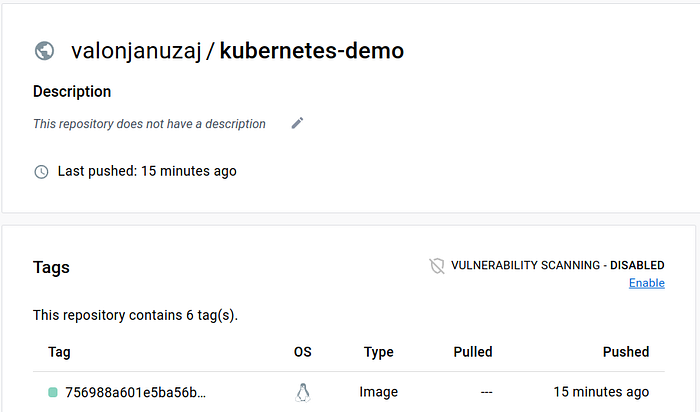Open tag 756988a601e5ba56b…
This screenshot has height=412, width=700.
coord(136,392)
